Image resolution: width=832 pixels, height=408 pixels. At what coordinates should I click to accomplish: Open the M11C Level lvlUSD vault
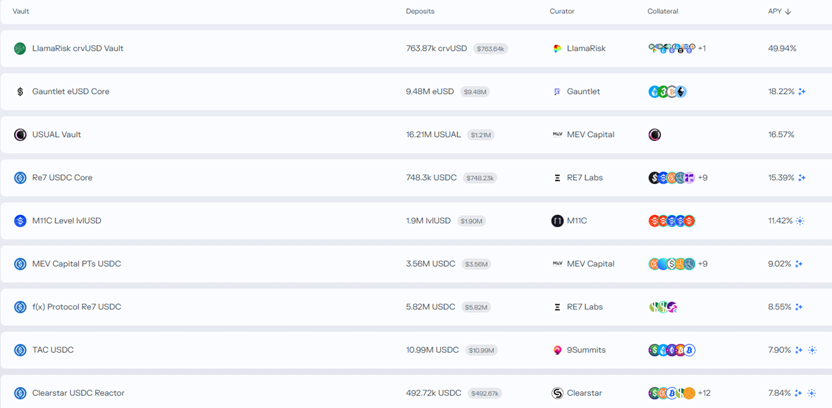(66, 221)
